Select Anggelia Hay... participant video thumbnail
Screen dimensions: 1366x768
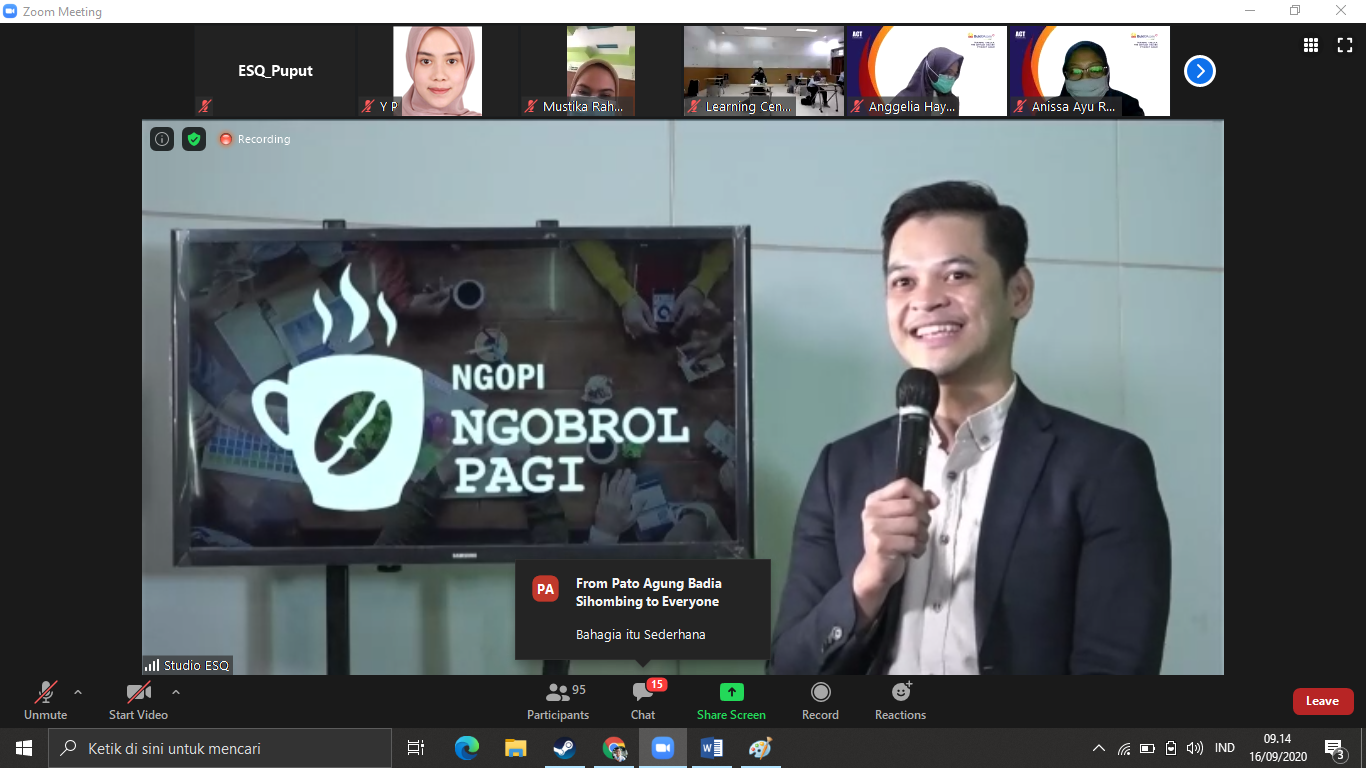(x=926, y=71)
